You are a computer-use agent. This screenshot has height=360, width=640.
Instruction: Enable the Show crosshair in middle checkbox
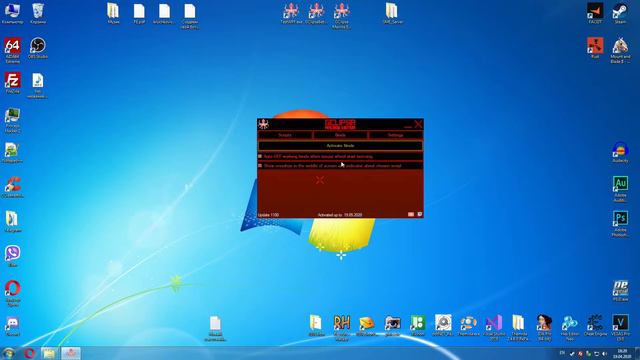pos(260,166)
